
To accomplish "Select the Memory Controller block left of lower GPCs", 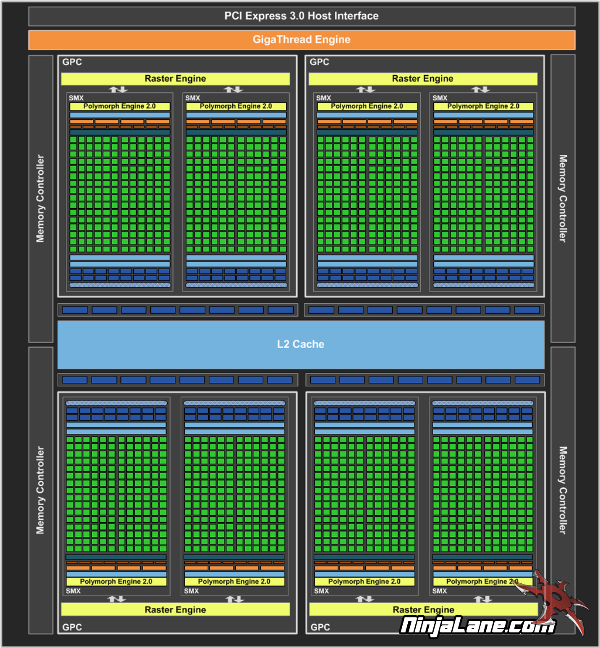I will tap(40, 490).
